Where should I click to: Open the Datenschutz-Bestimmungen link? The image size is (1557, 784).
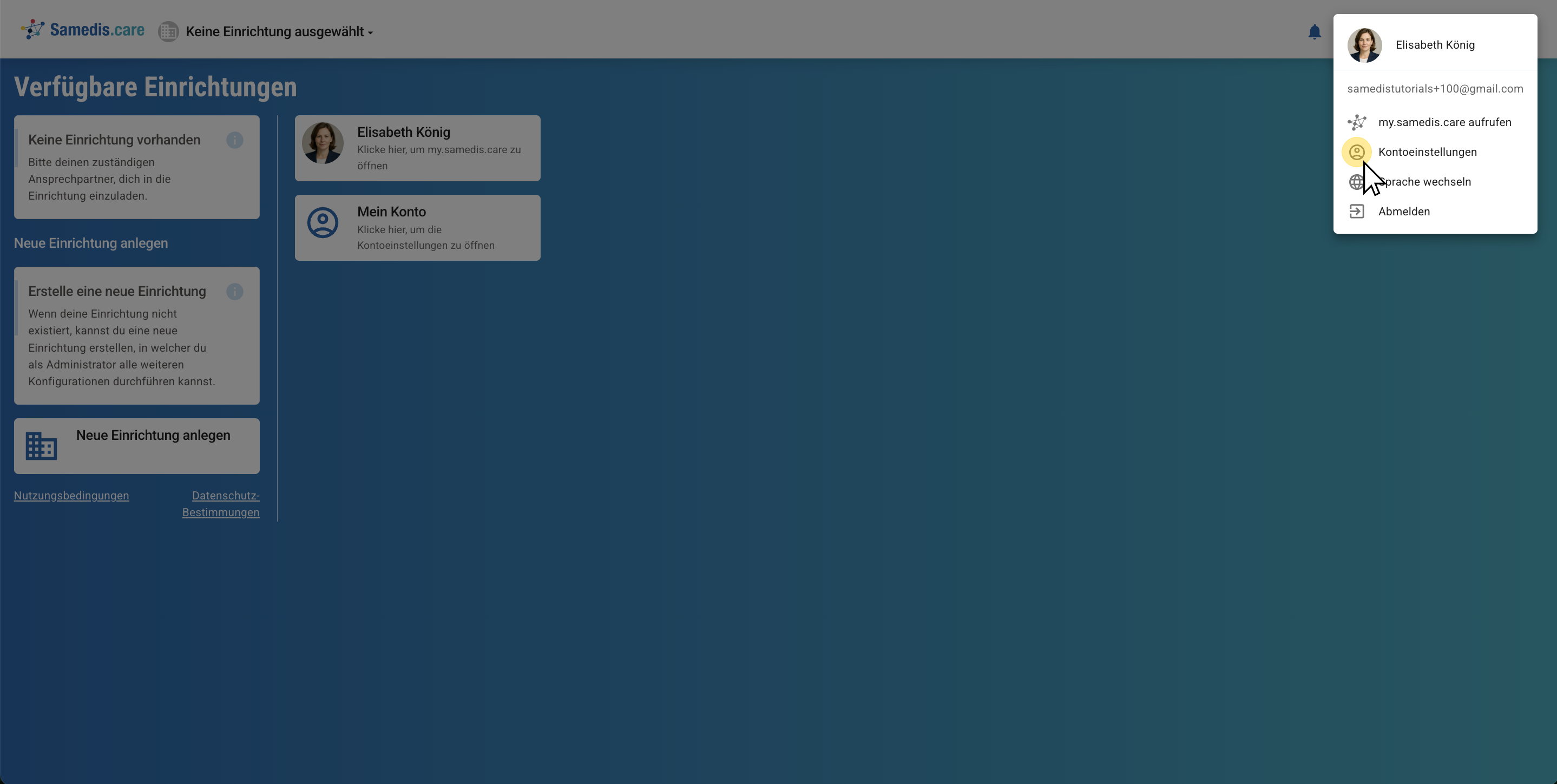(x=221, y=504)
